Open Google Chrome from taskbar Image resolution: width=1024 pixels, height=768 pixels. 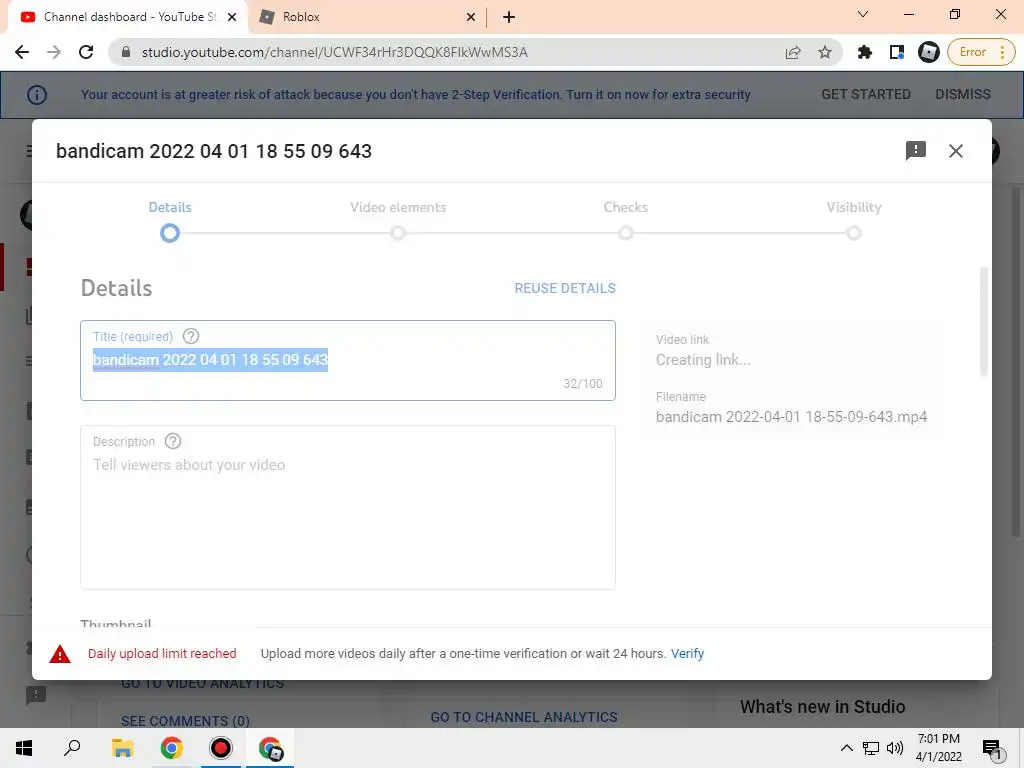pos(172,748)
